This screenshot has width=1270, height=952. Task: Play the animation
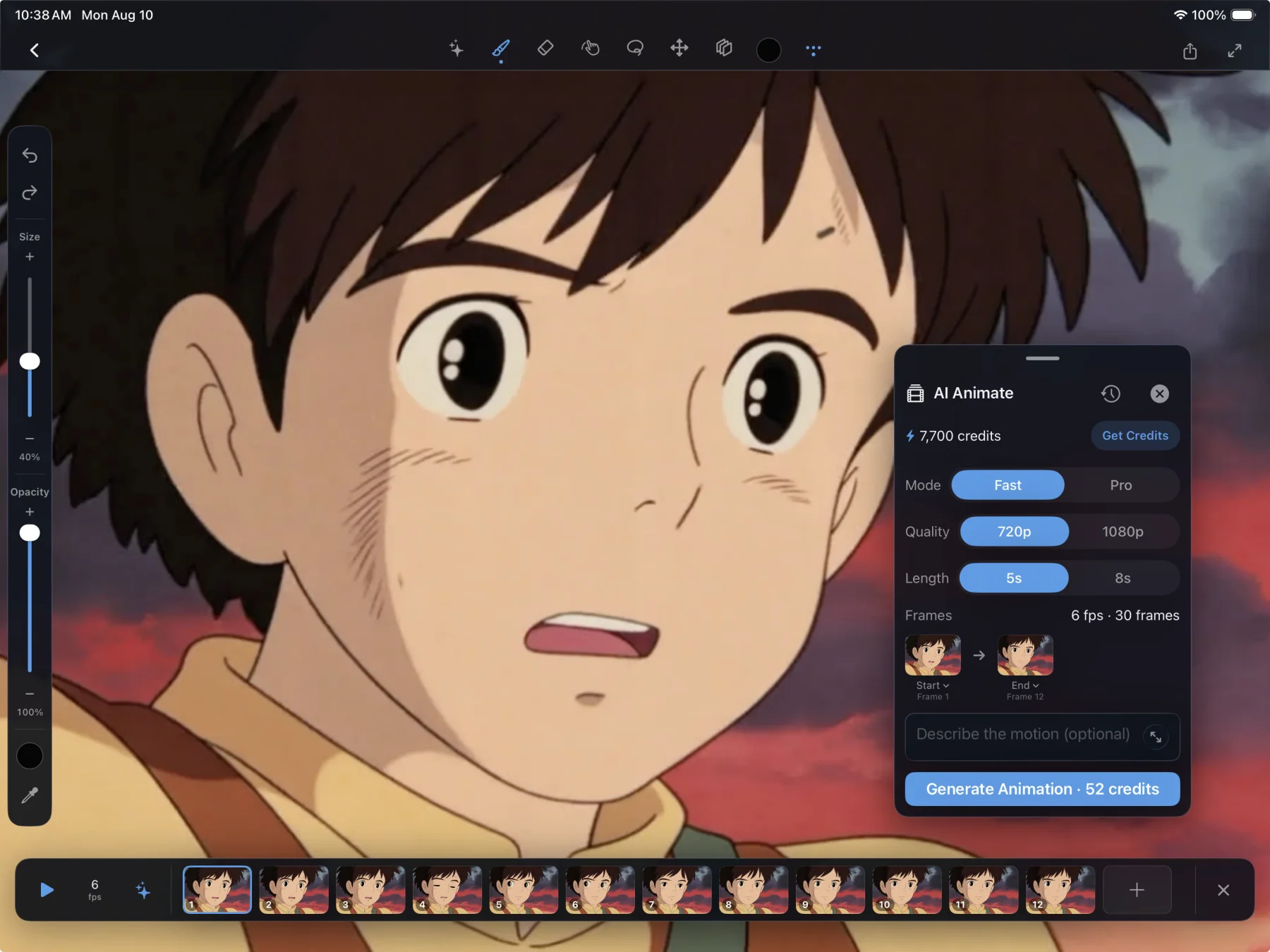47,890
